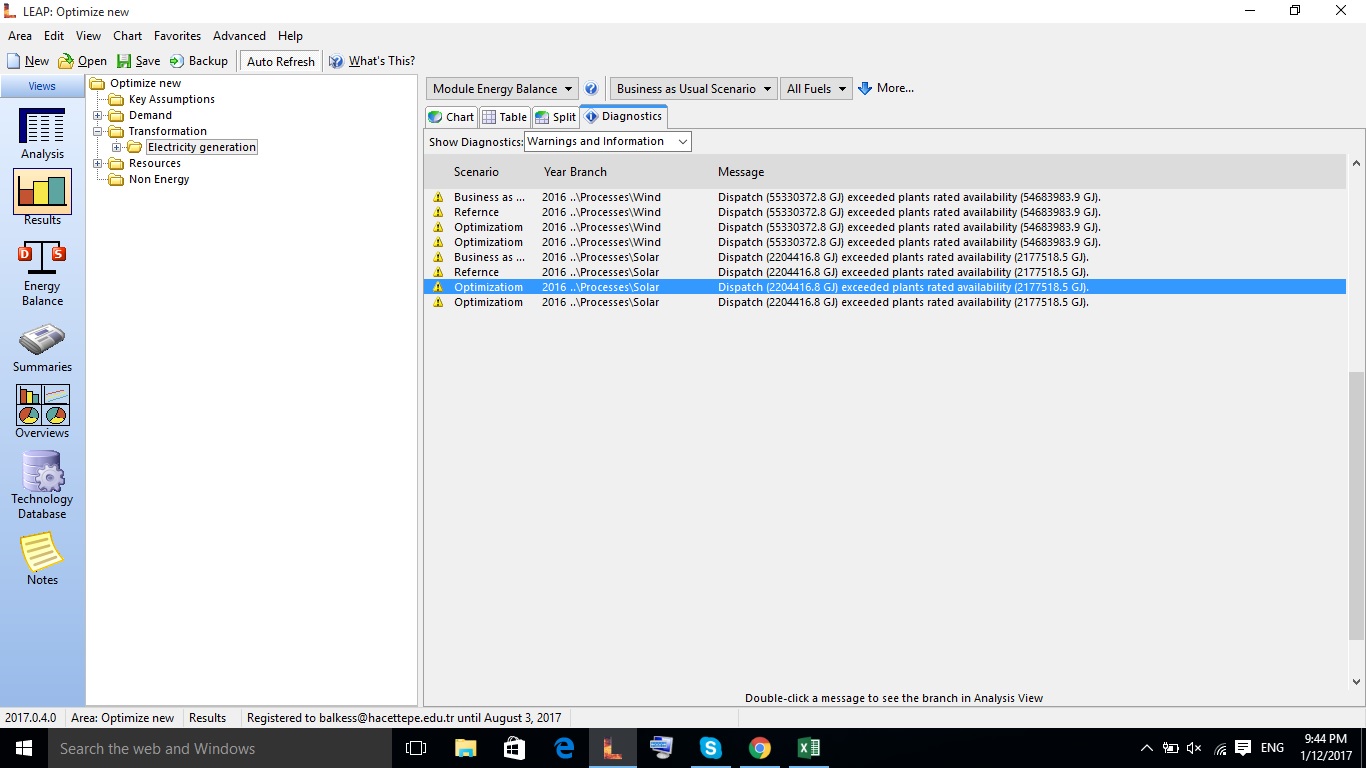Click the diagnostics scrollbar up arrow
This screenshot has width=1366, height=768.
pyautogui.click(x=1356, y=163)
